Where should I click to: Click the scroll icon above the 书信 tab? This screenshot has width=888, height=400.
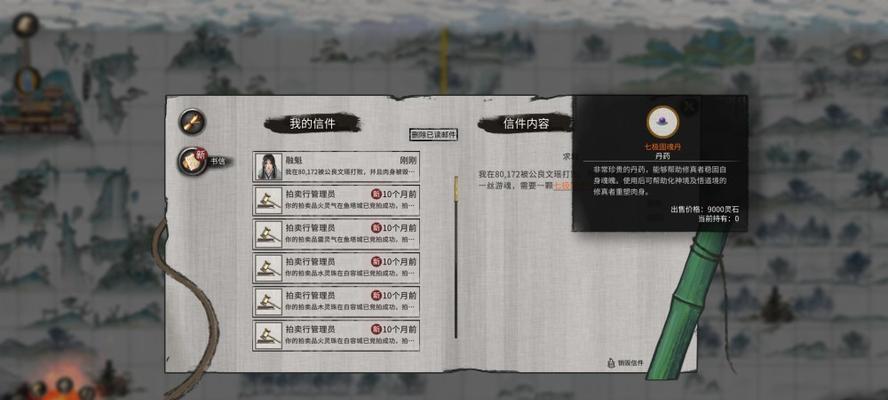(193, 121)
